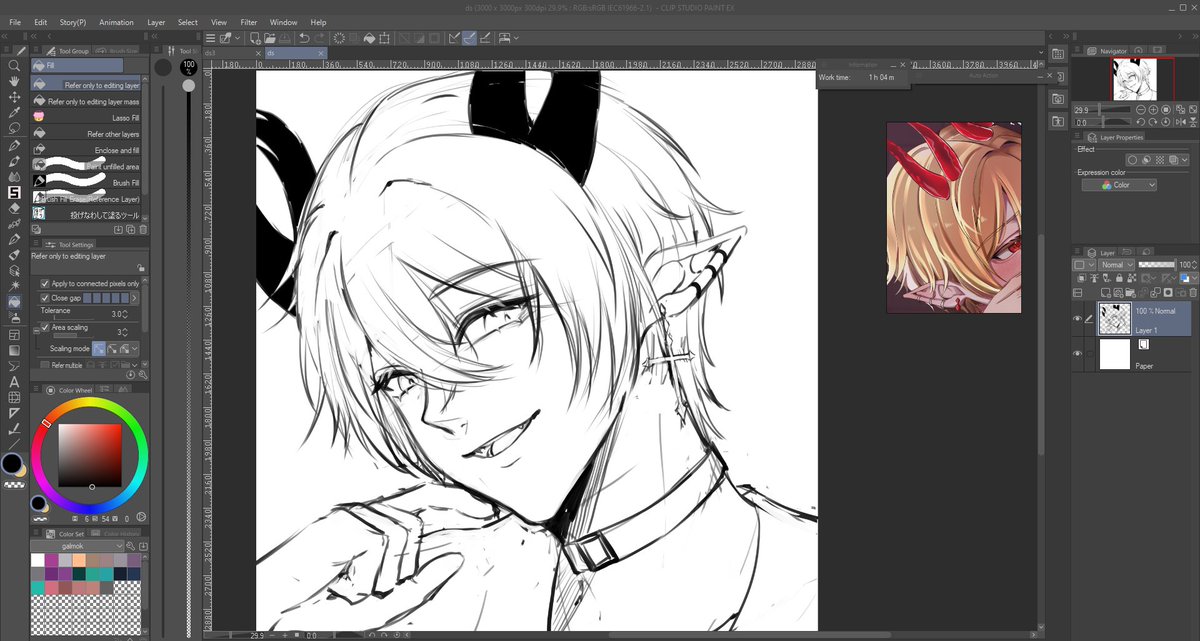The width and height of the screenshot is (1200, 641).
Task: Toggle snap to special ruler icon
Action: point(469,38)
